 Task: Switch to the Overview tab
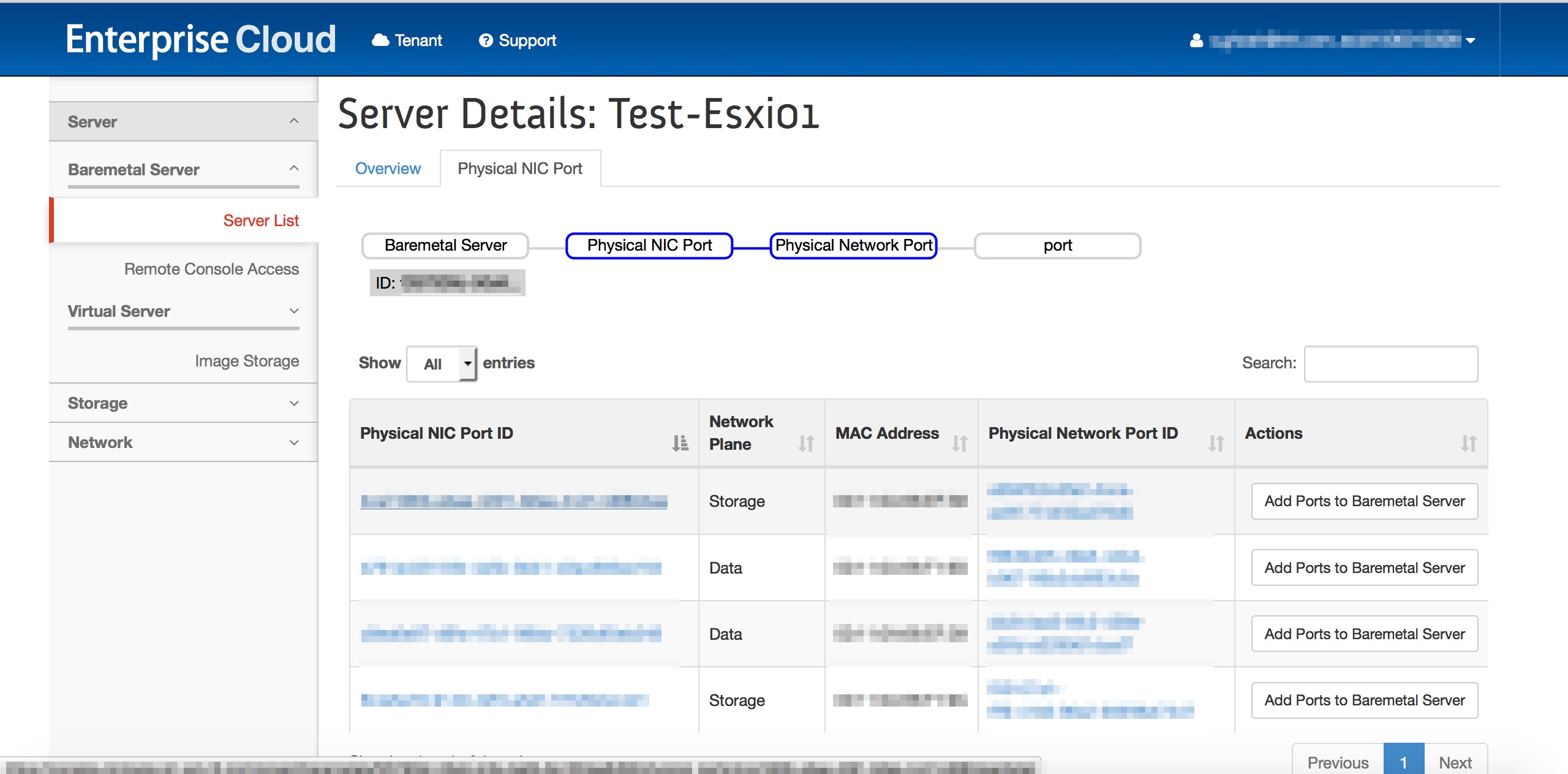click(x=388, y=169)
